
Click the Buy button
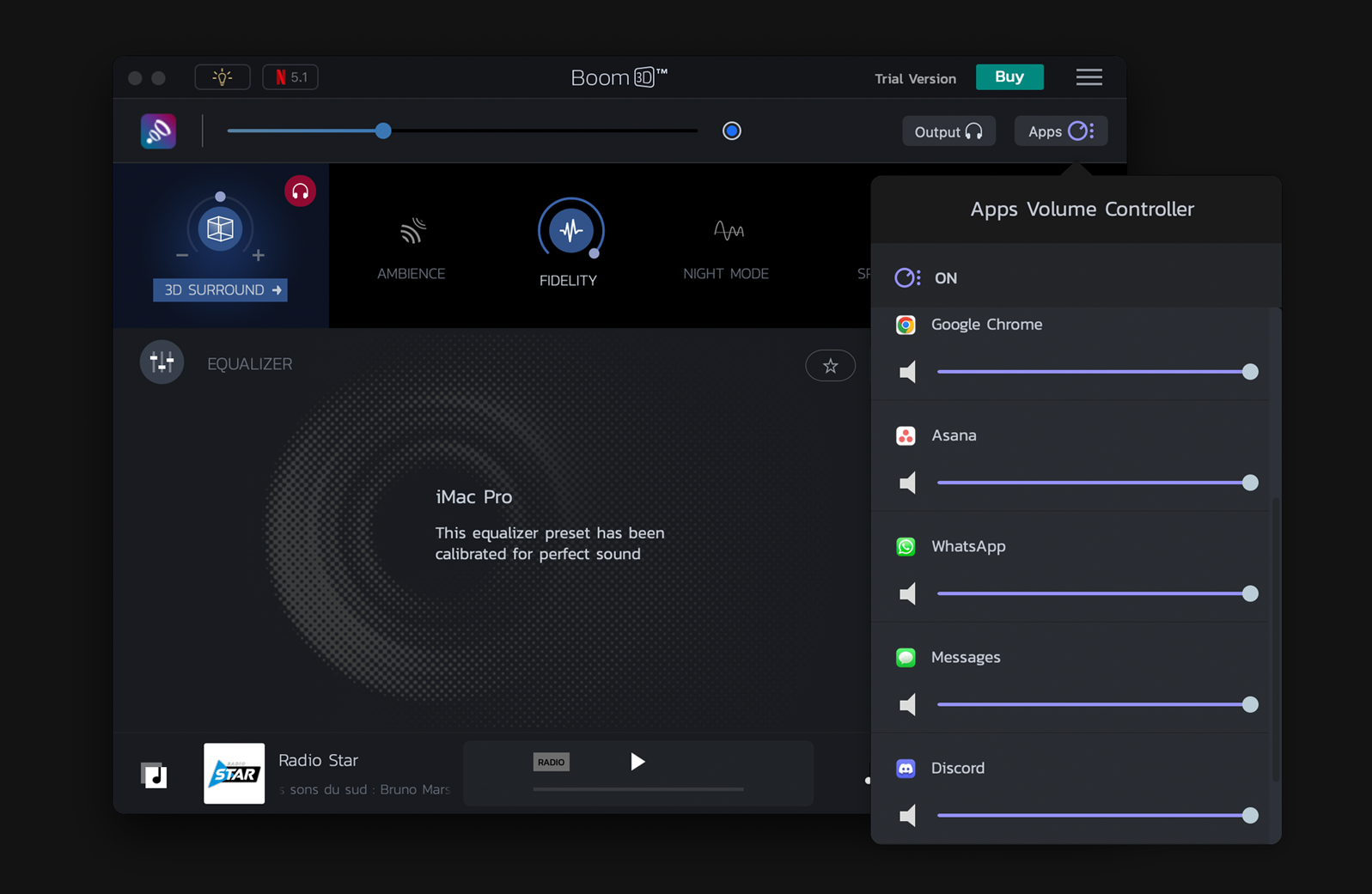tap(1009, 77)
